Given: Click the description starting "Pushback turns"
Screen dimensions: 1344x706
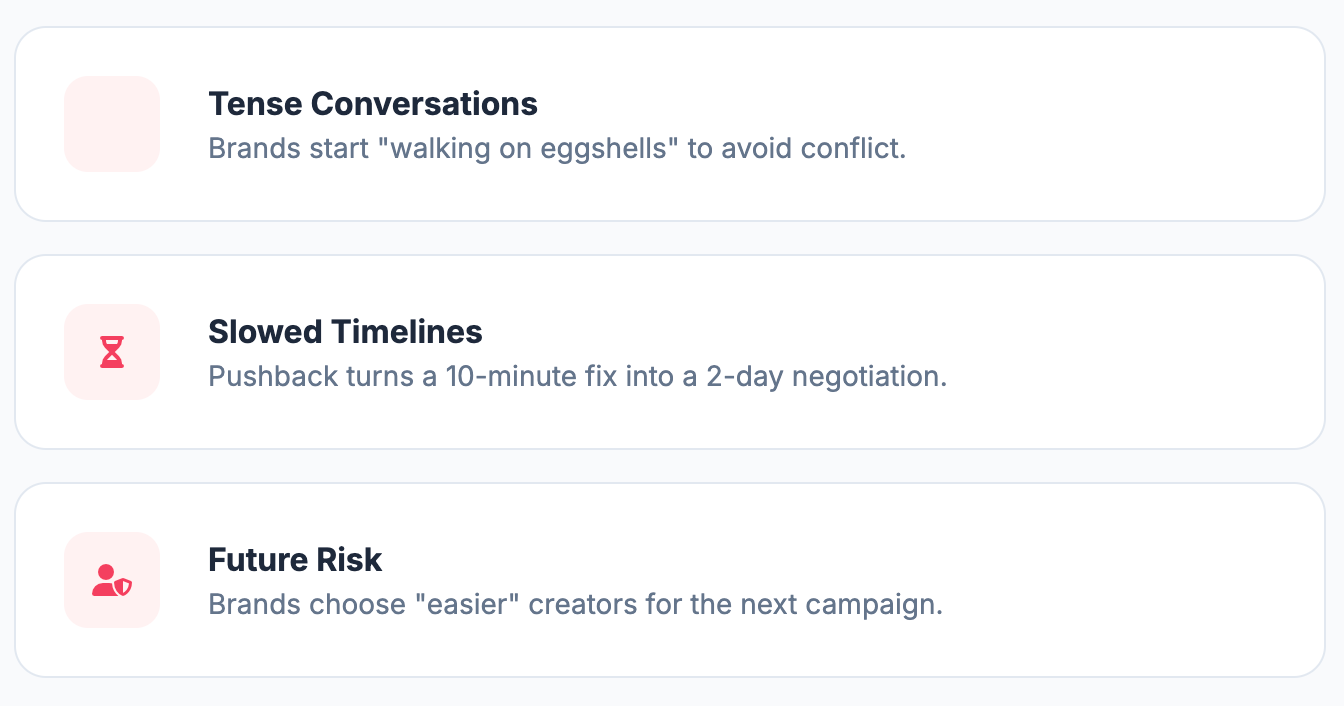Looking at the screenshot, I should [576, 377].
